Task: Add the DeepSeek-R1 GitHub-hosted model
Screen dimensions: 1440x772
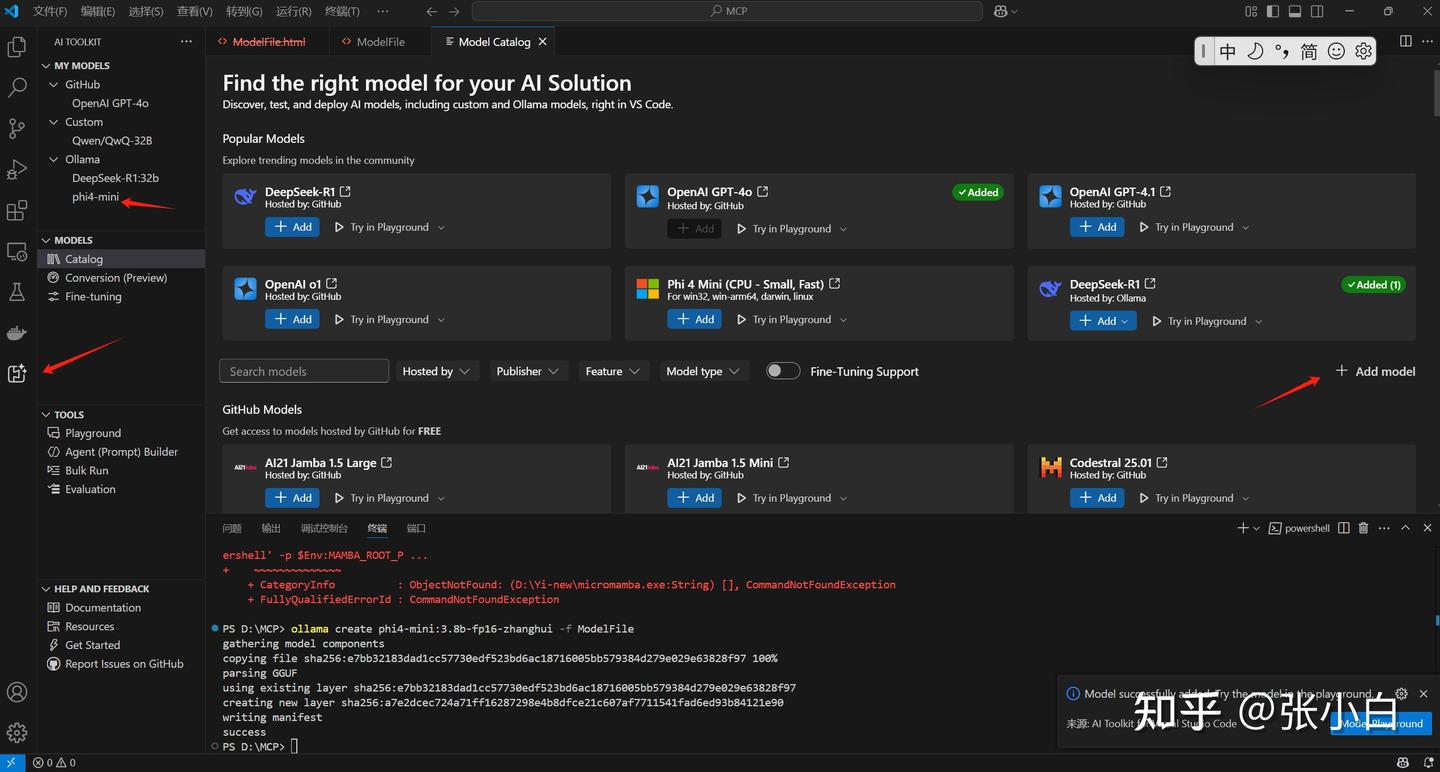Action: tap(292, 227)
